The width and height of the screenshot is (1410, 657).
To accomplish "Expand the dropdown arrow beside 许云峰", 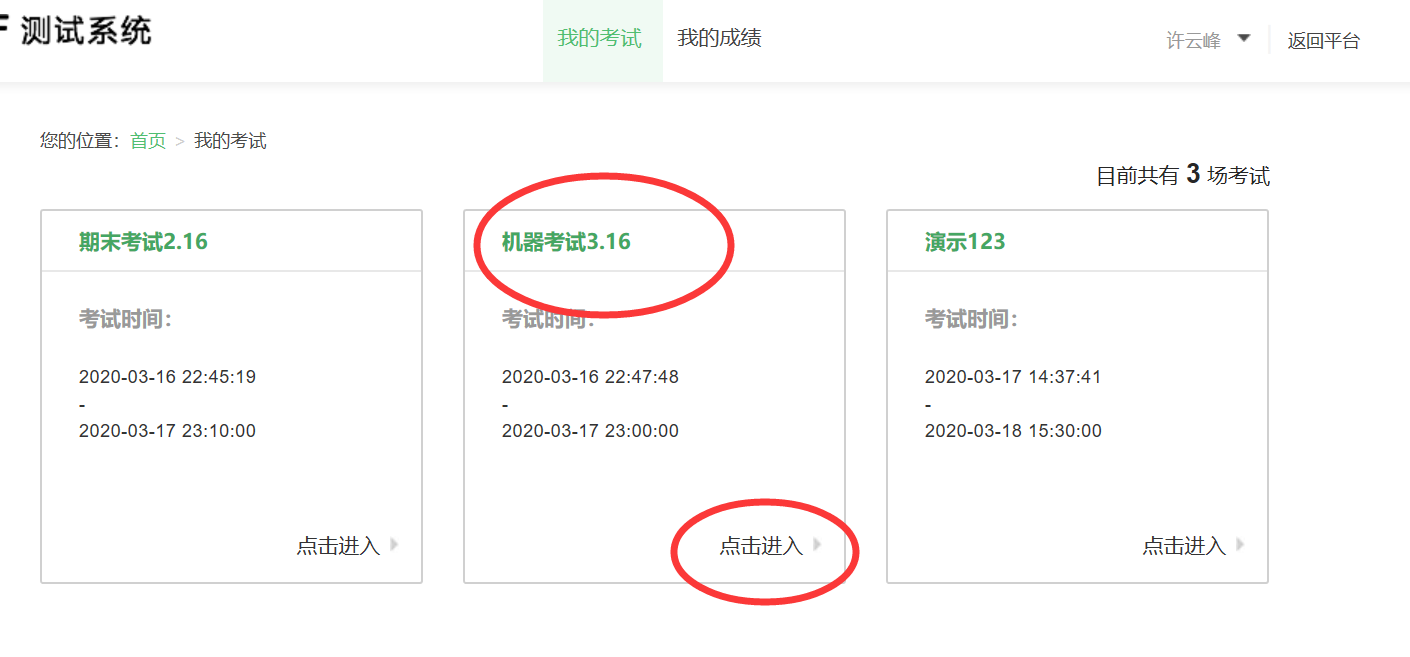I will tap(1243, 39).
